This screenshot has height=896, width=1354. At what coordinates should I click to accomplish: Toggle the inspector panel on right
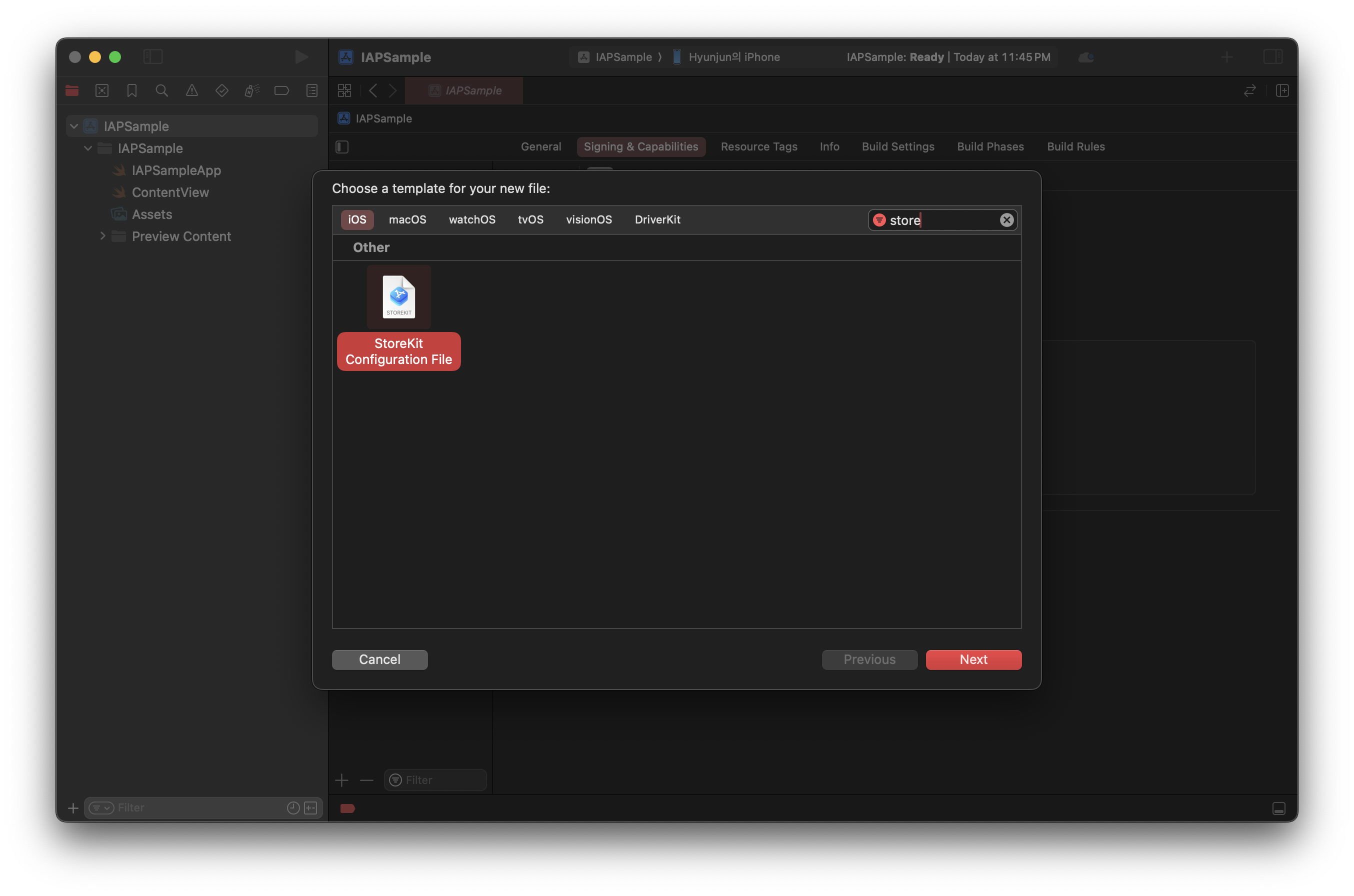1272,56
